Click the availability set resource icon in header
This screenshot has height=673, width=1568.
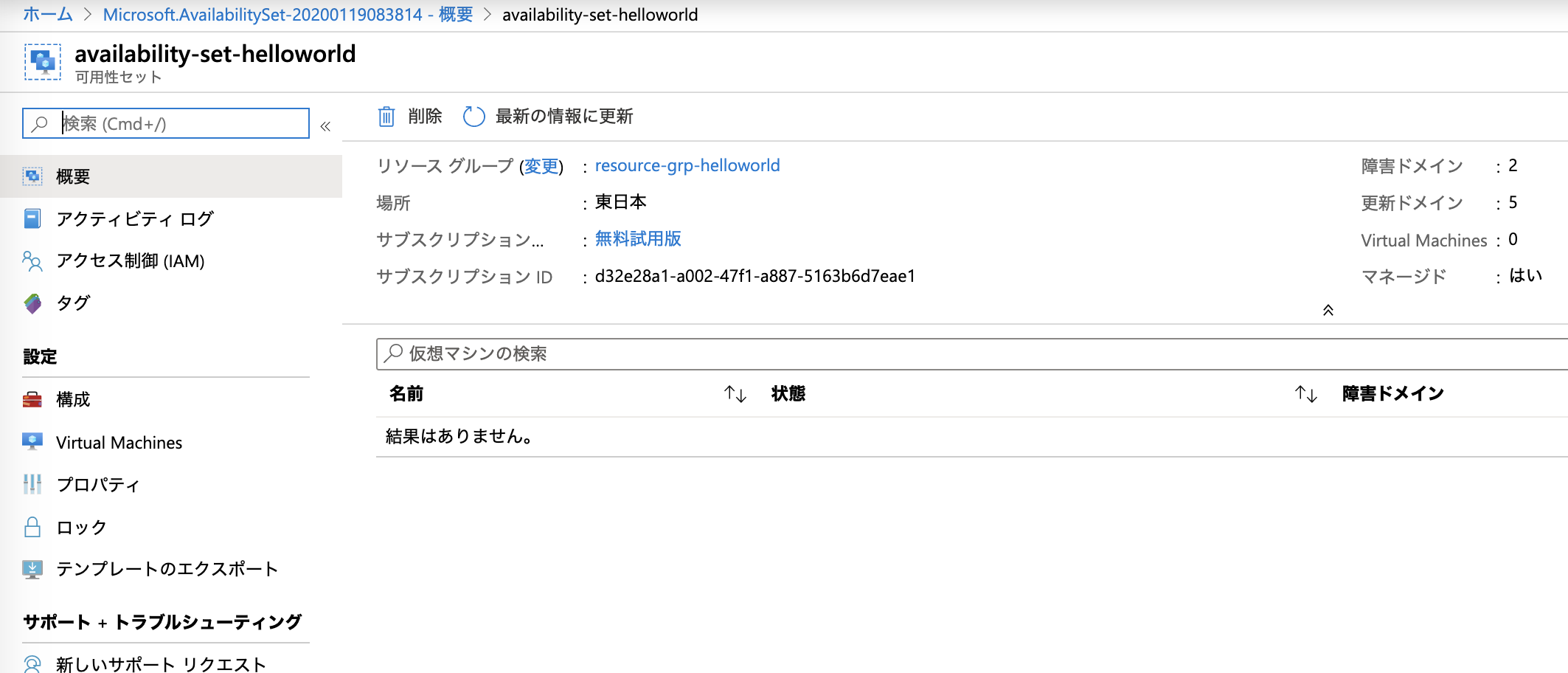coord(43,62)
